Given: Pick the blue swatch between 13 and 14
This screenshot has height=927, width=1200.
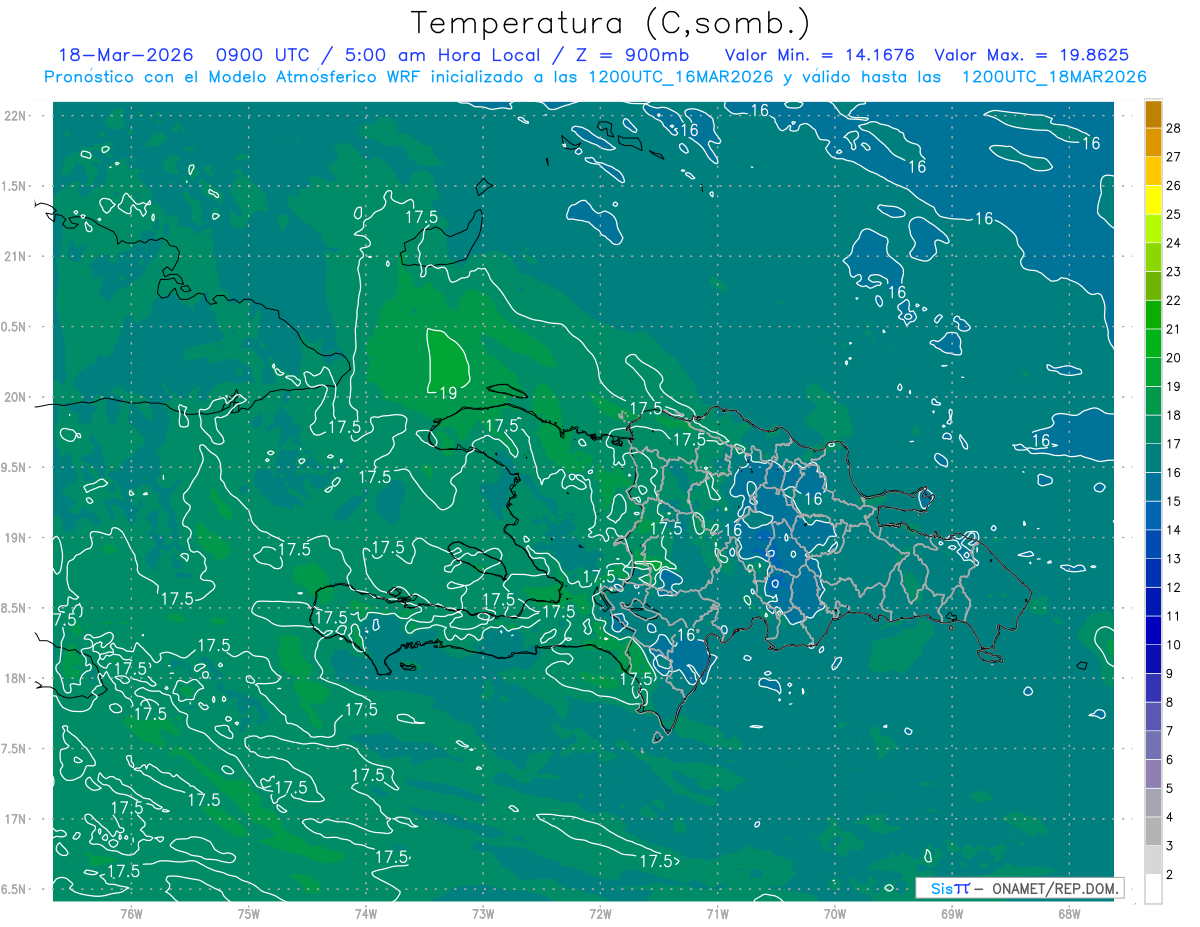Looking at the screenshot, I should click(x=1153, y=544).
